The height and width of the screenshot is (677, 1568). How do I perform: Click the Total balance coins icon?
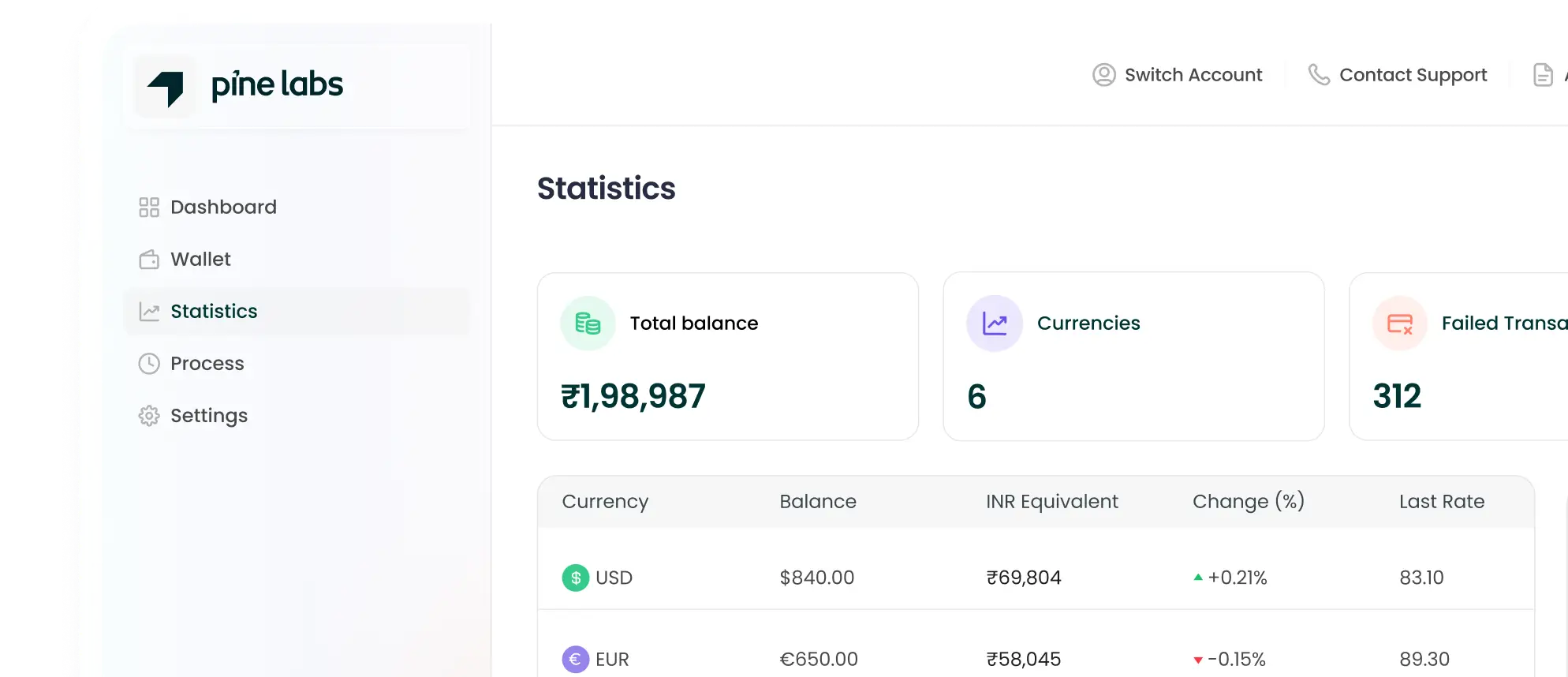[x=588, y=324]
